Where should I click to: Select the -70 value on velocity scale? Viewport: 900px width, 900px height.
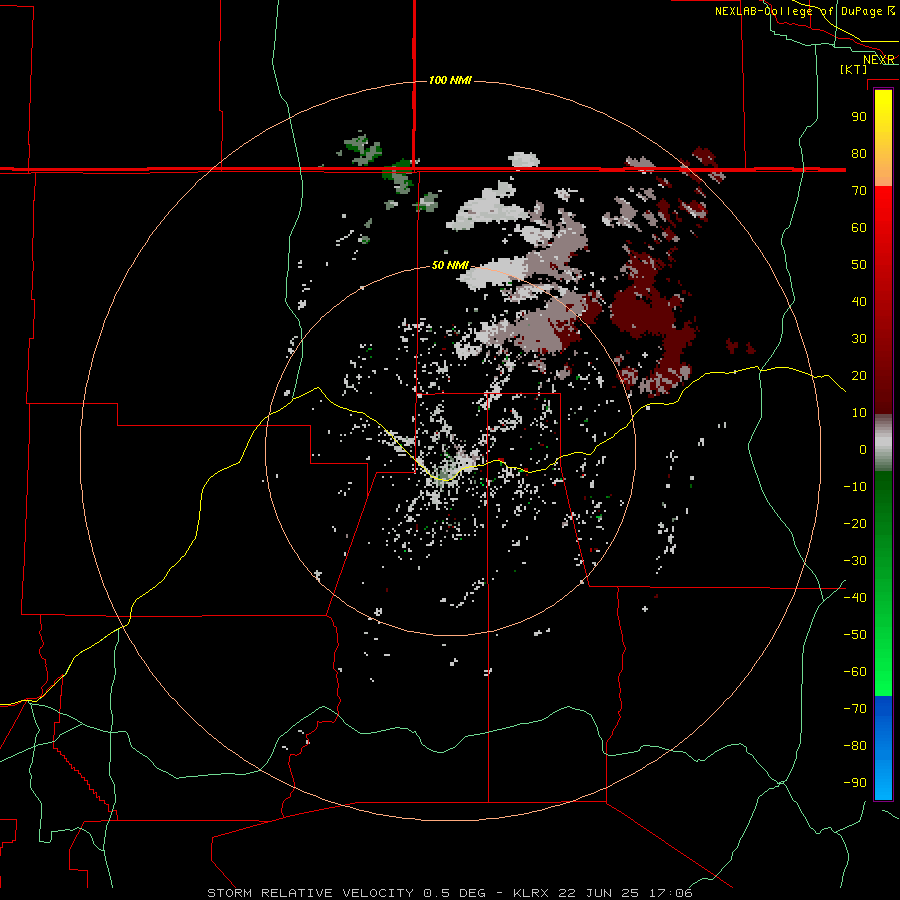click(x=855, y=709)
